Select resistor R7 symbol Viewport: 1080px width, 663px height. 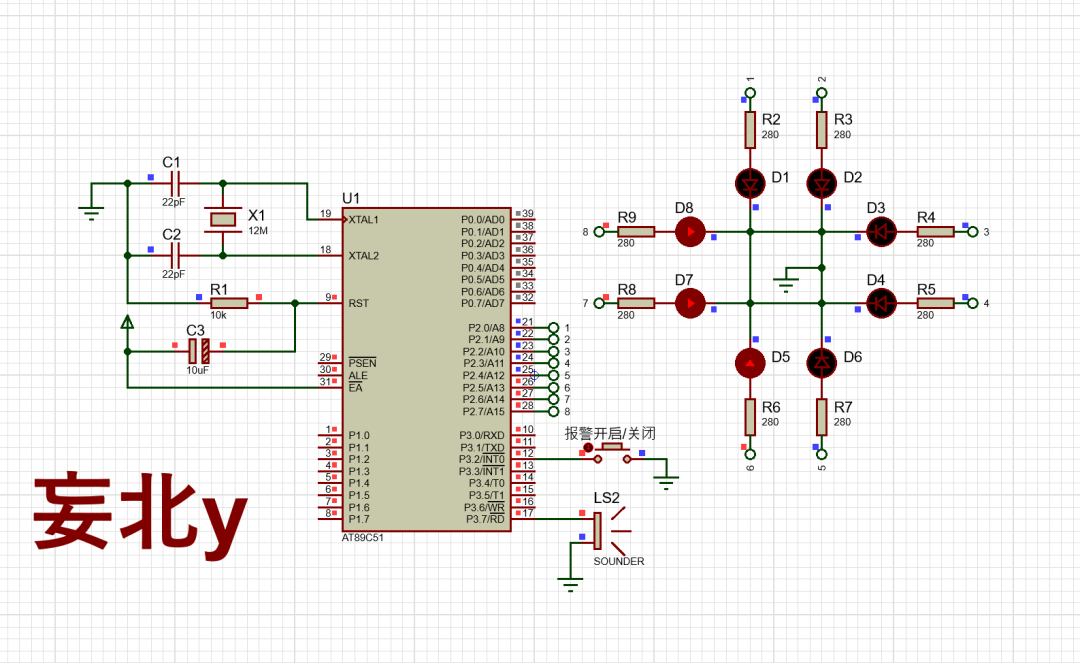point(822,417)
